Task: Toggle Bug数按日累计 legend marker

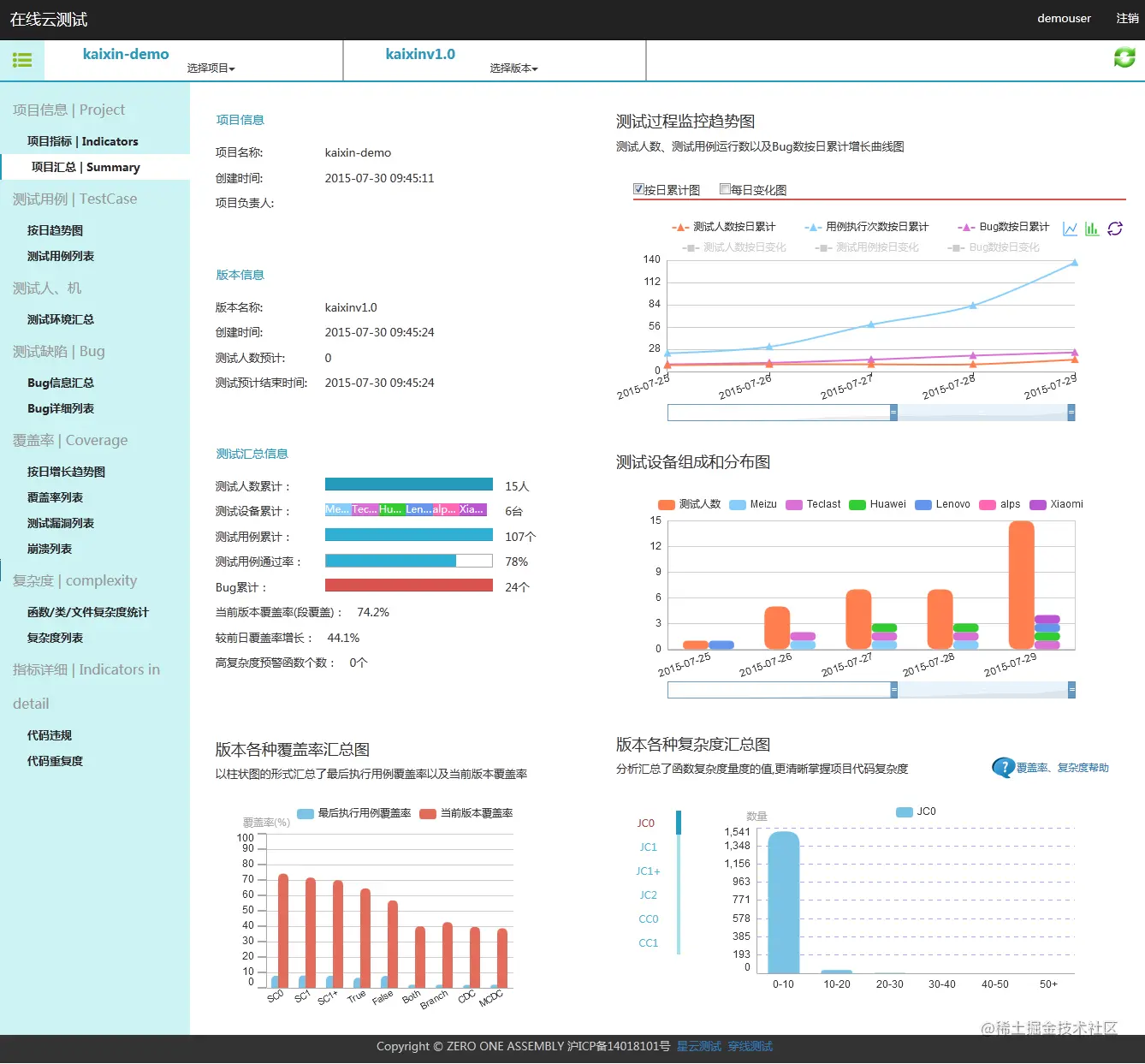Action: (966, 227)
